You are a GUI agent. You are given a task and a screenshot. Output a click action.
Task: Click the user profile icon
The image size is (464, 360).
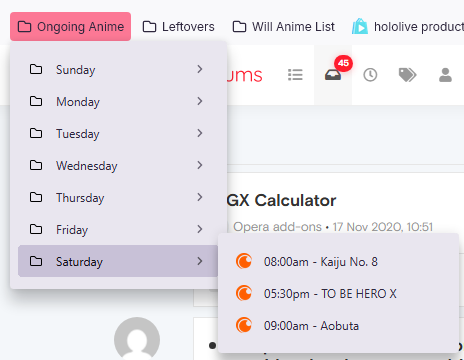point(445,75)
